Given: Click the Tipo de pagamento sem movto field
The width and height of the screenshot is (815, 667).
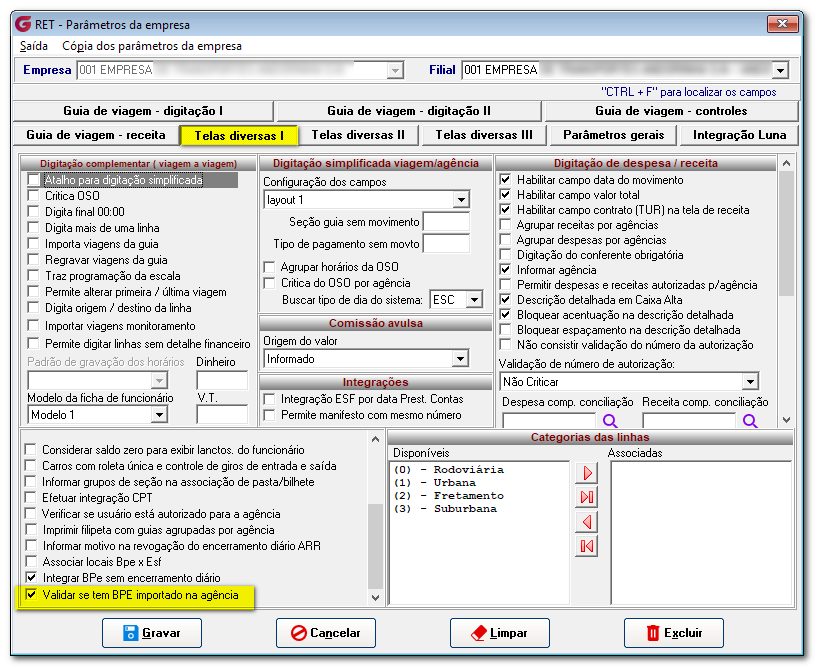Looking at the screenshot, I should tap(446, 244).
